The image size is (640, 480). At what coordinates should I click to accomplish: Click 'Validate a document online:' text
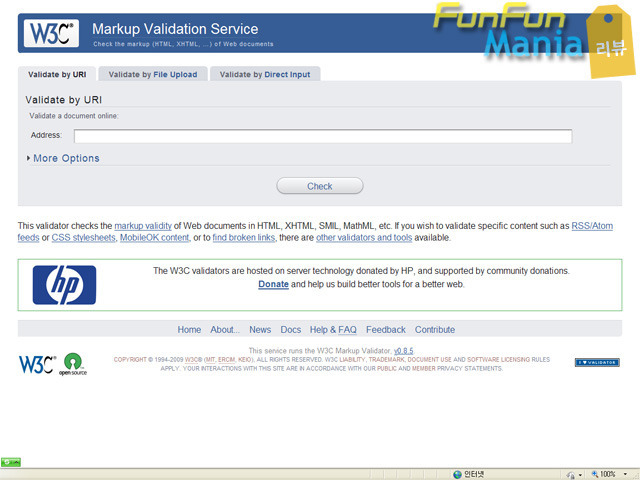click(x=74, y=116)
